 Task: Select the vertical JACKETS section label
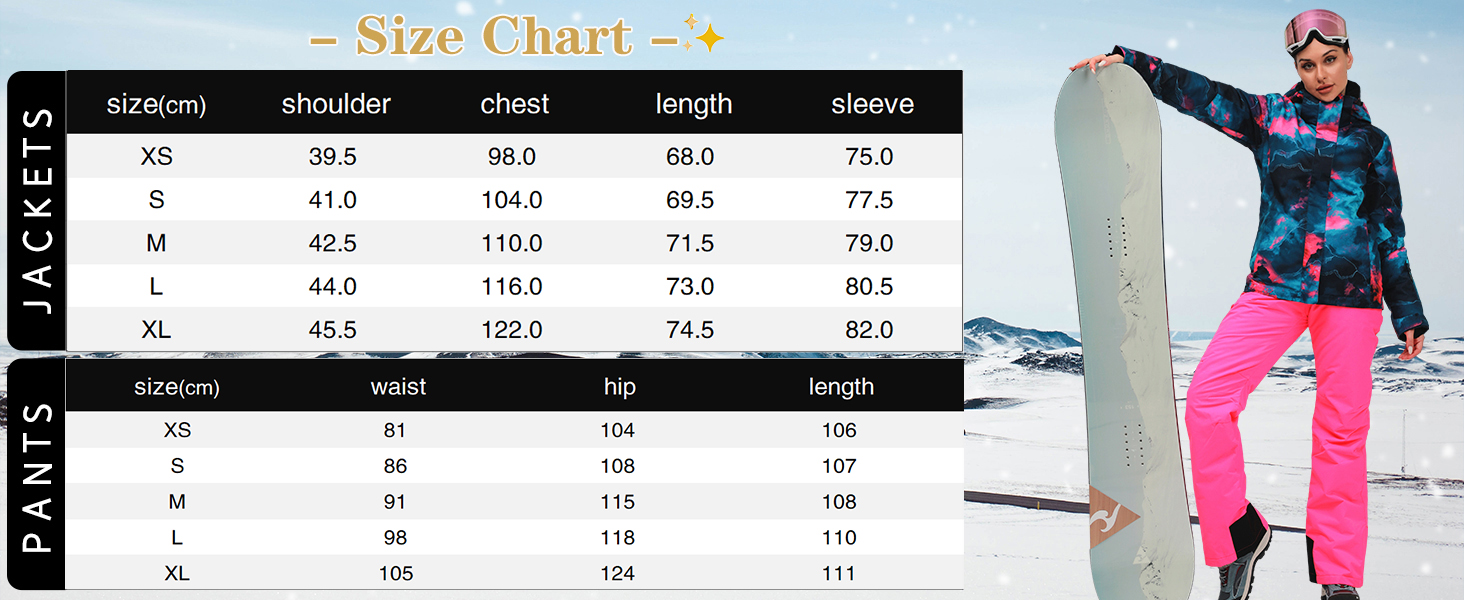click(37, 210)
